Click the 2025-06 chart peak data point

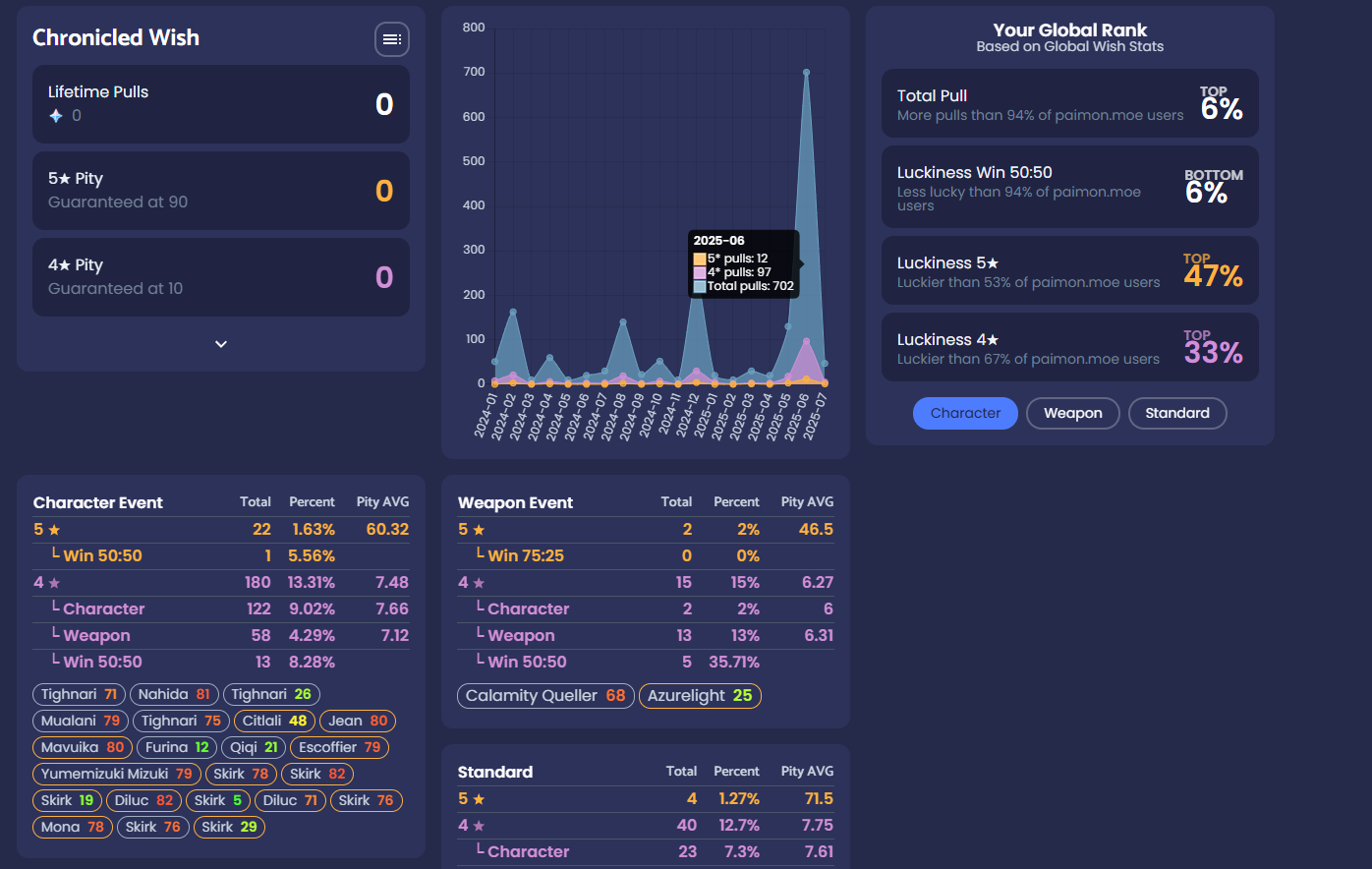(806, 72)
